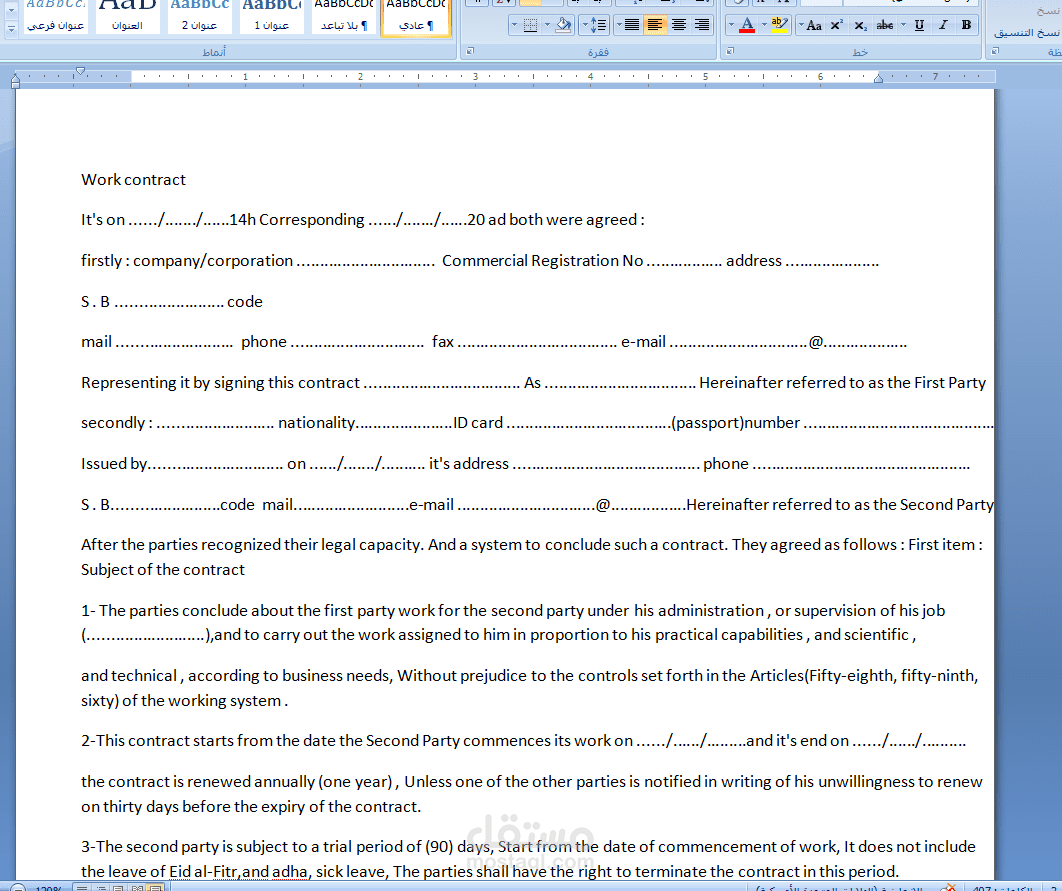Click the Web Layout view icon
The image size is (1062, 891).
coord(119,888)
